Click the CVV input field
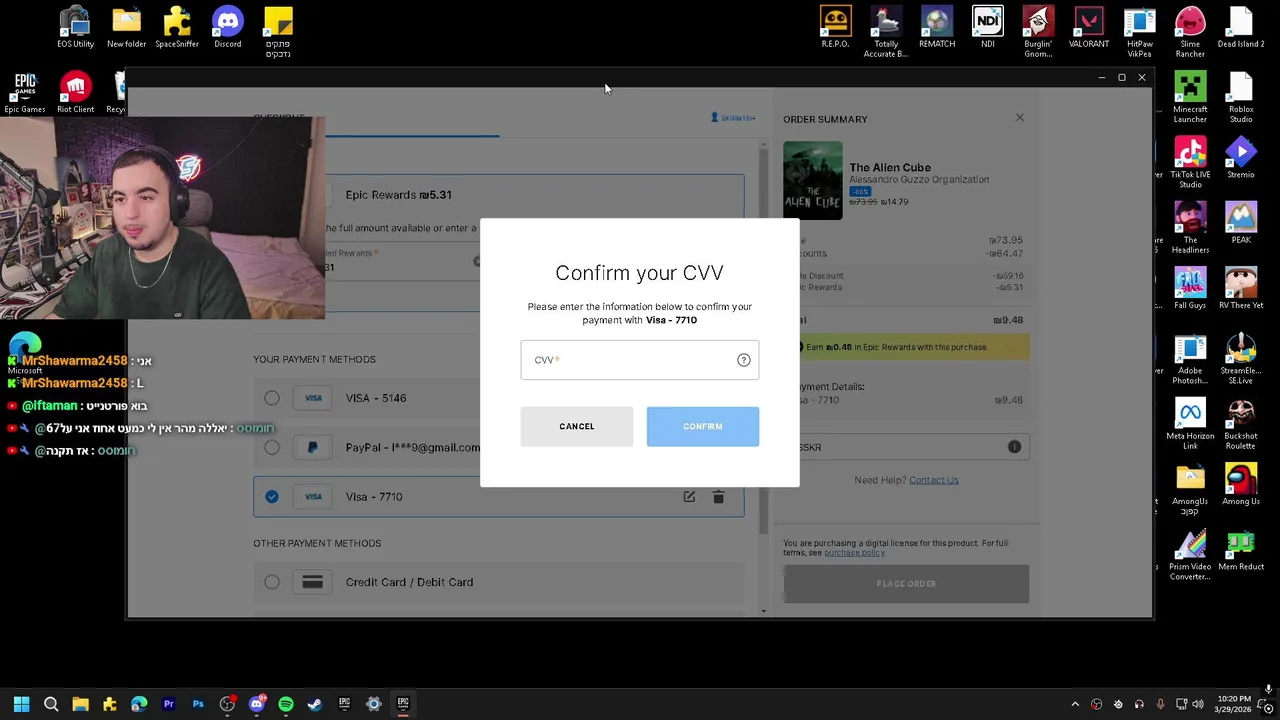Image resolution: width=1280 pixels, height=720 pixels. (639, 360)
